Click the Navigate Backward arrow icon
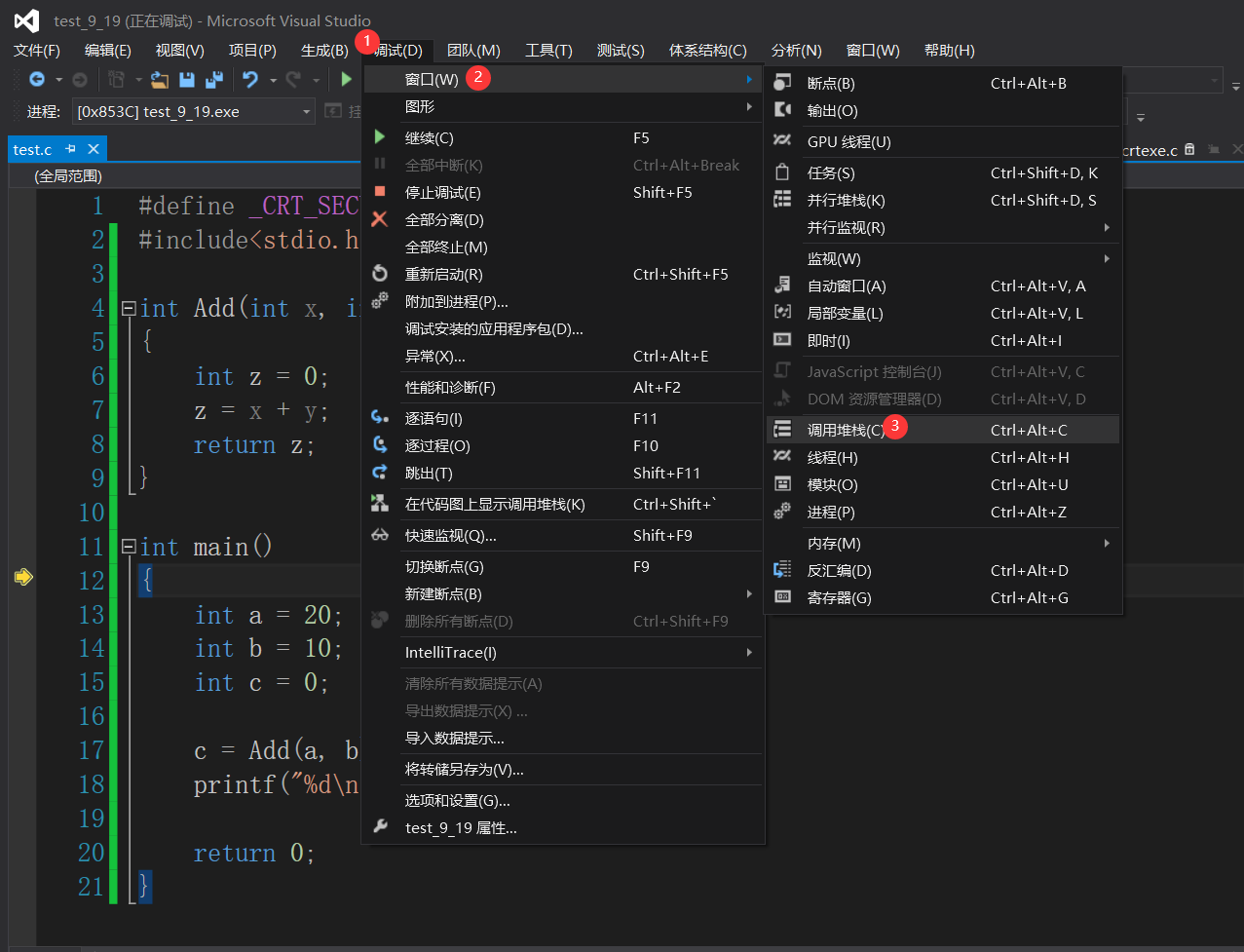1244x952 pixels. pyautogui.click(x=37, y=79)
